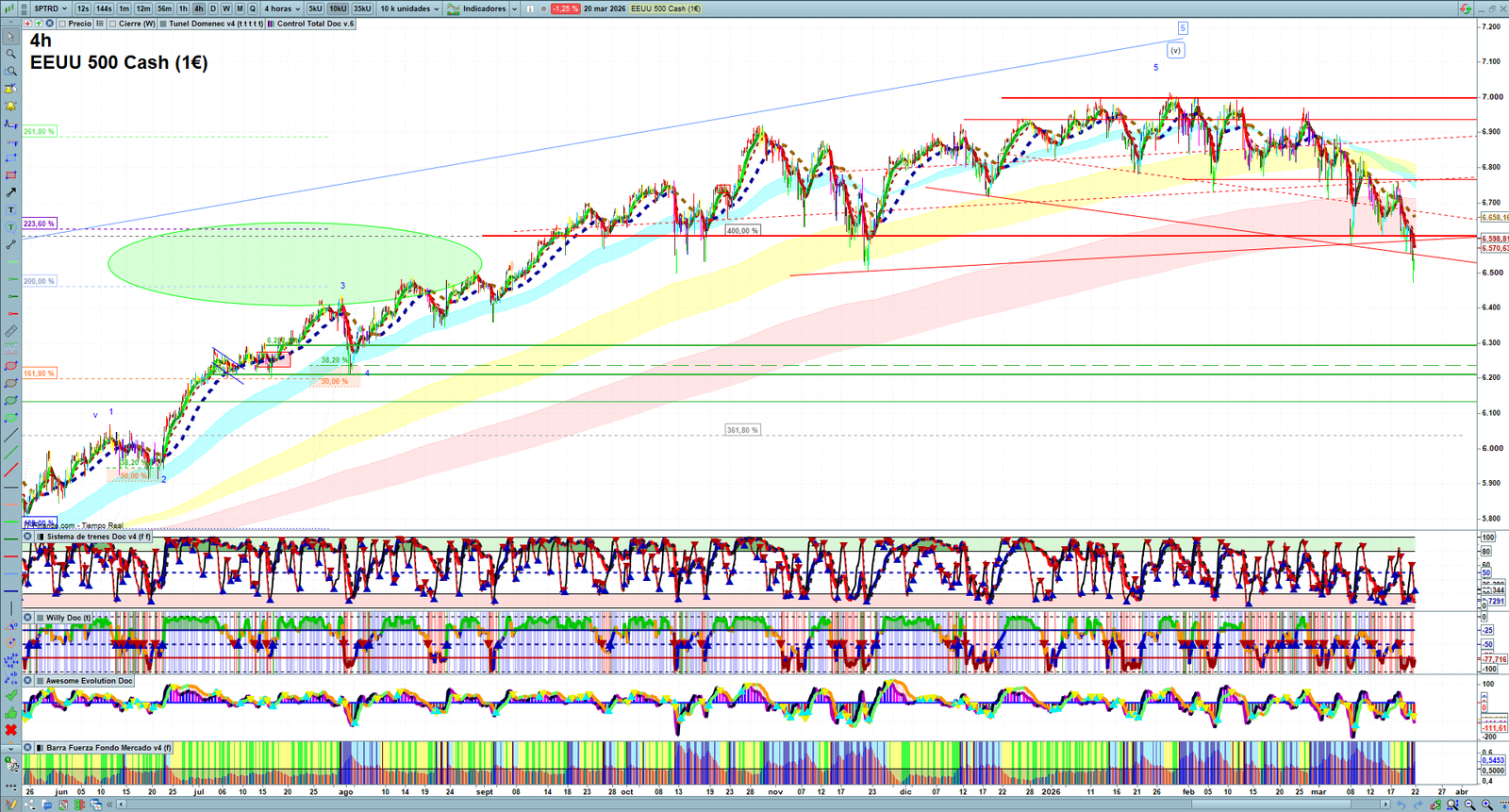1509x812 pixels.
Task: Click the red plus icon above the chart
Action: 28,24
